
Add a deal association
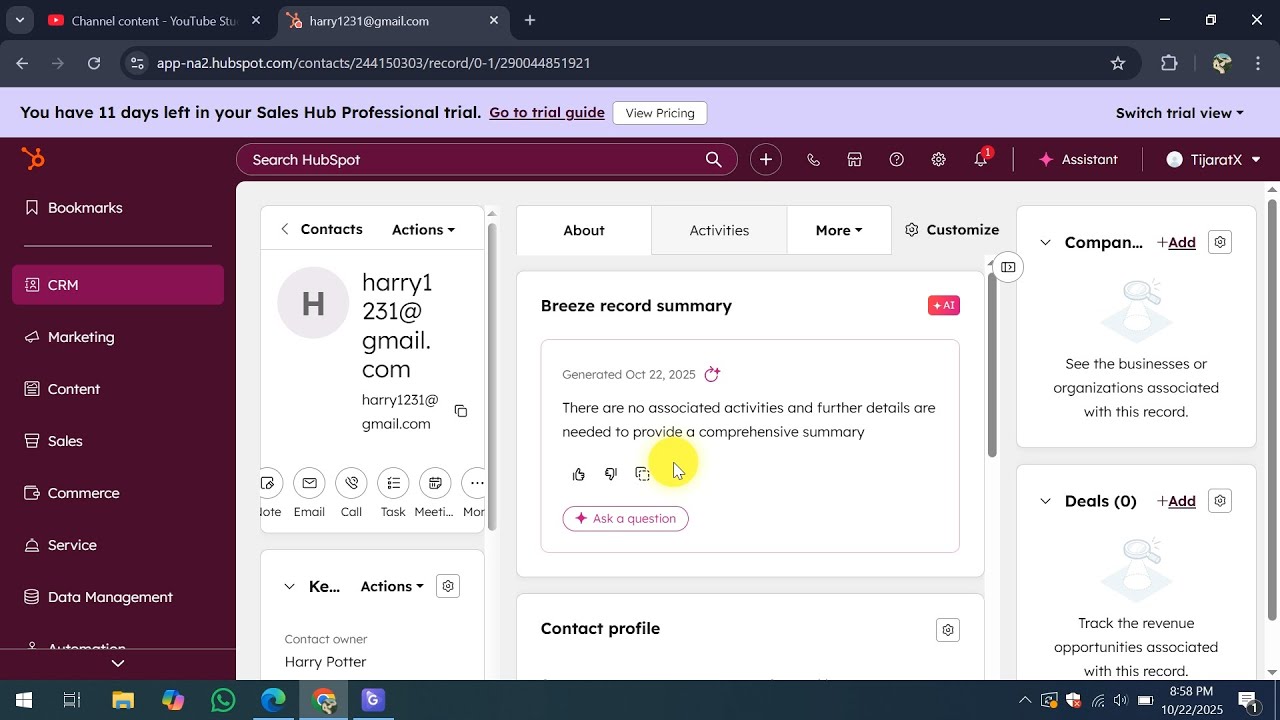pos(1176,501)
